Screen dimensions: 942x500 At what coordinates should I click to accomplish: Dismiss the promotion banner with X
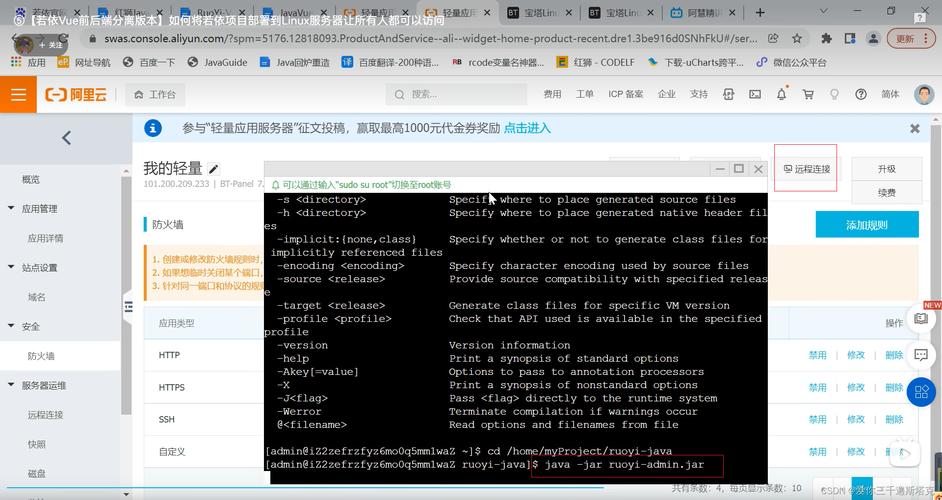[x=914, y=129]
